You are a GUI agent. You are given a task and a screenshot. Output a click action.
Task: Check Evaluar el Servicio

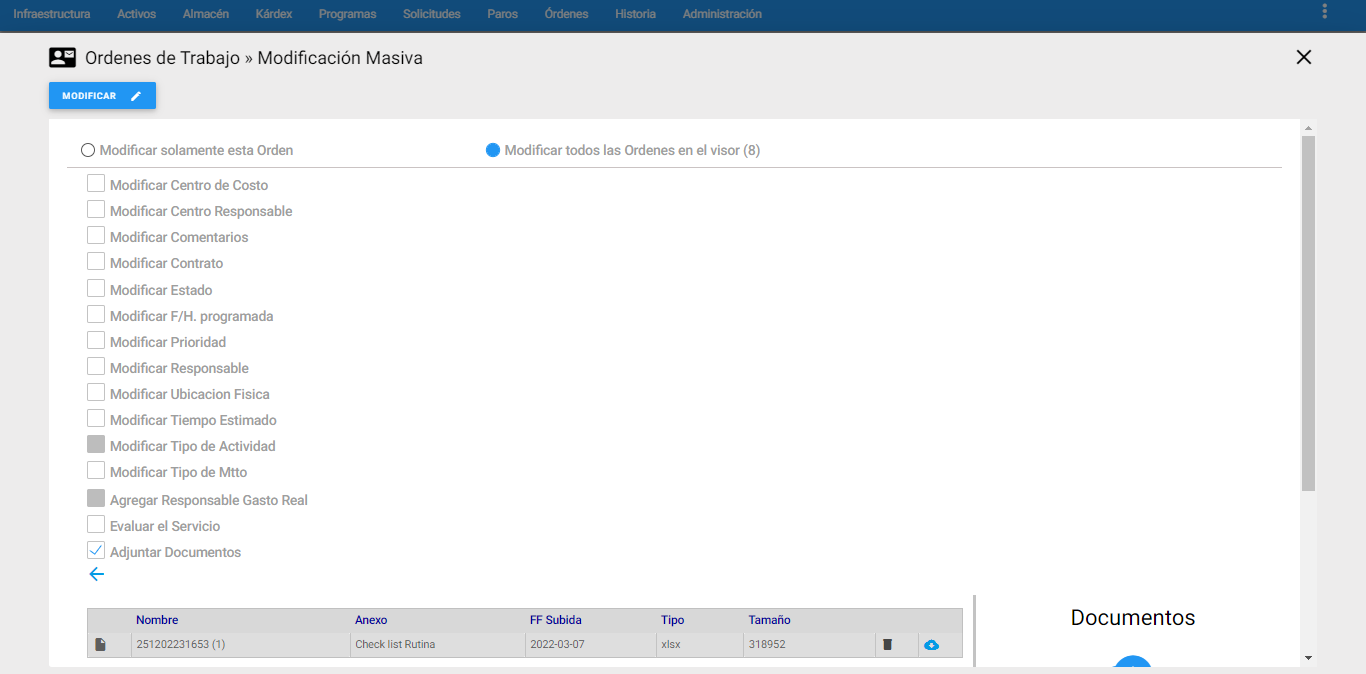(x=96, y=525)
